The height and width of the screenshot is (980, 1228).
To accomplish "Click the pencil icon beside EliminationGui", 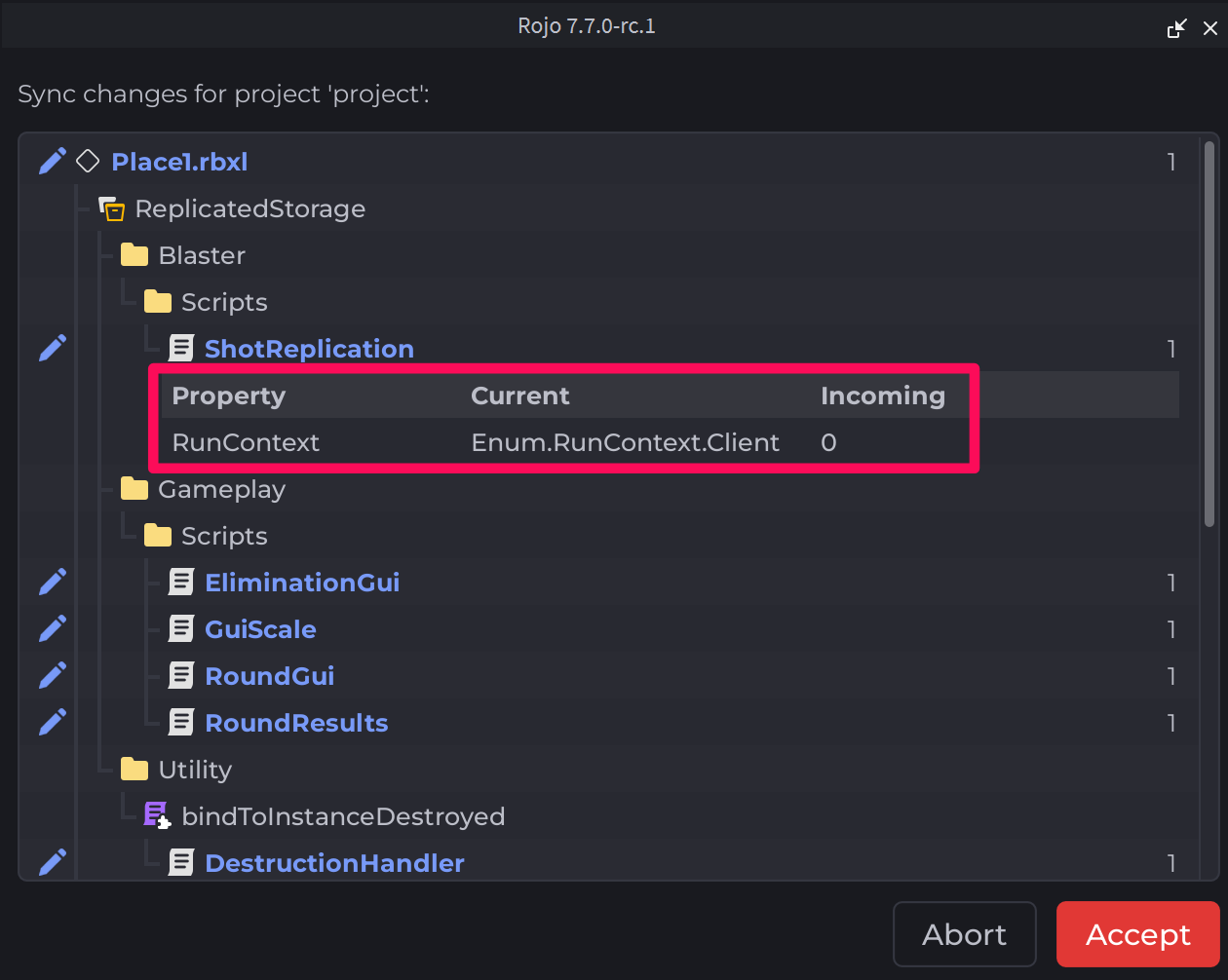I will pos(53,583).
